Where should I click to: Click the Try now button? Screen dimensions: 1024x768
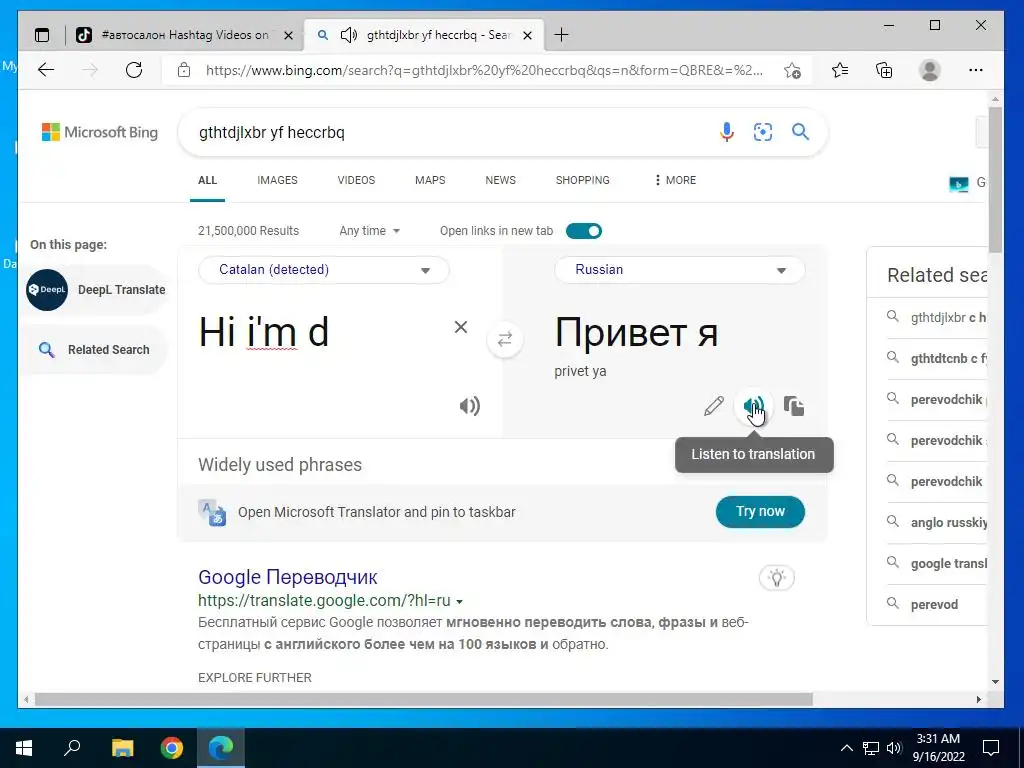760,511
